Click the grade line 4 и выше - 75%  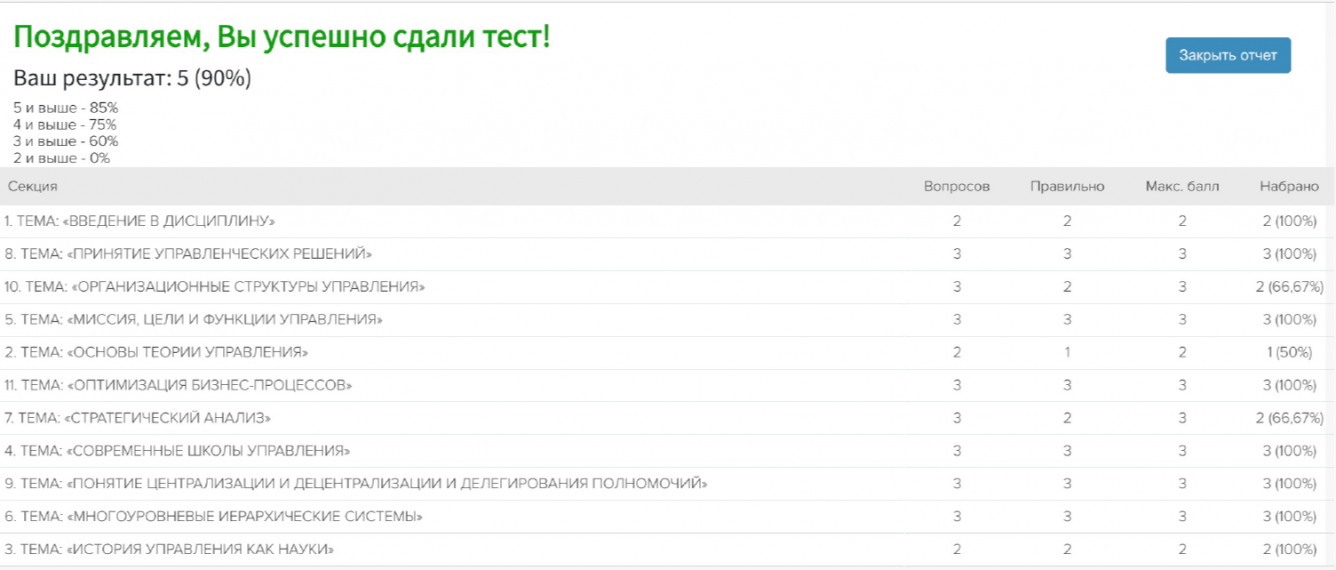[x=65, y=124]
